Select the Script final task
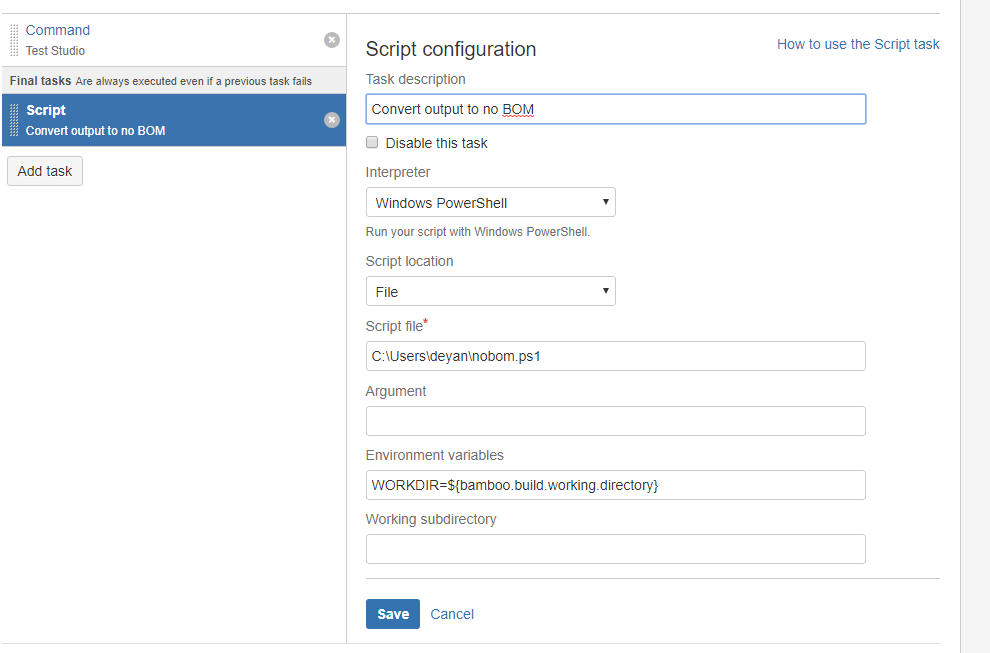 [174, 120]
